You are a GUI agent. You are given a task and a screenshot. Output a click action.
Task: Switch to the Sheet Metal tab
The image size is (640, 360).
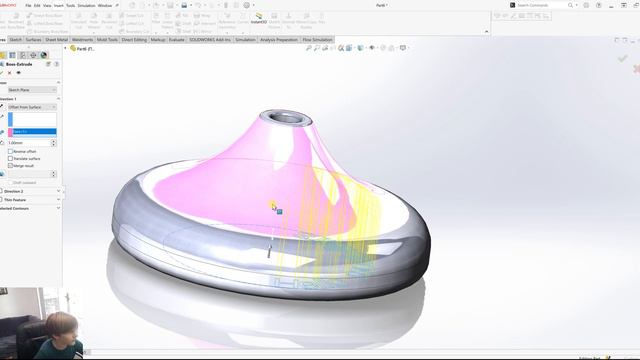click(x=57, y=40)
